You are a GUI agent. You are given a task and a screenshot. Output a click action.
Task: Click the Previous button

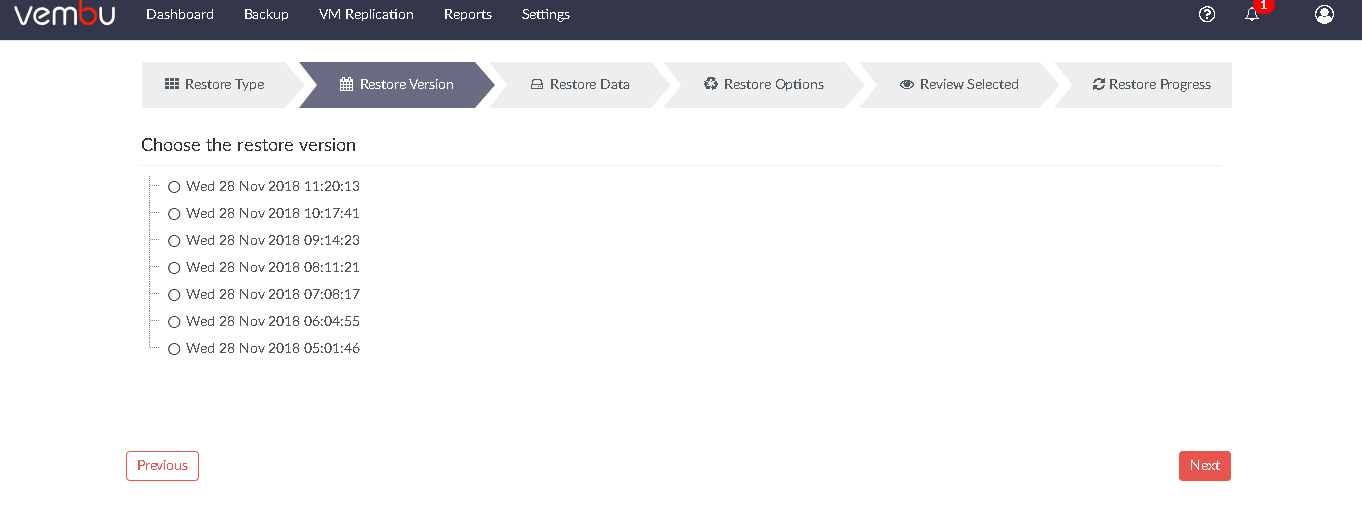[x=162, y=465]
